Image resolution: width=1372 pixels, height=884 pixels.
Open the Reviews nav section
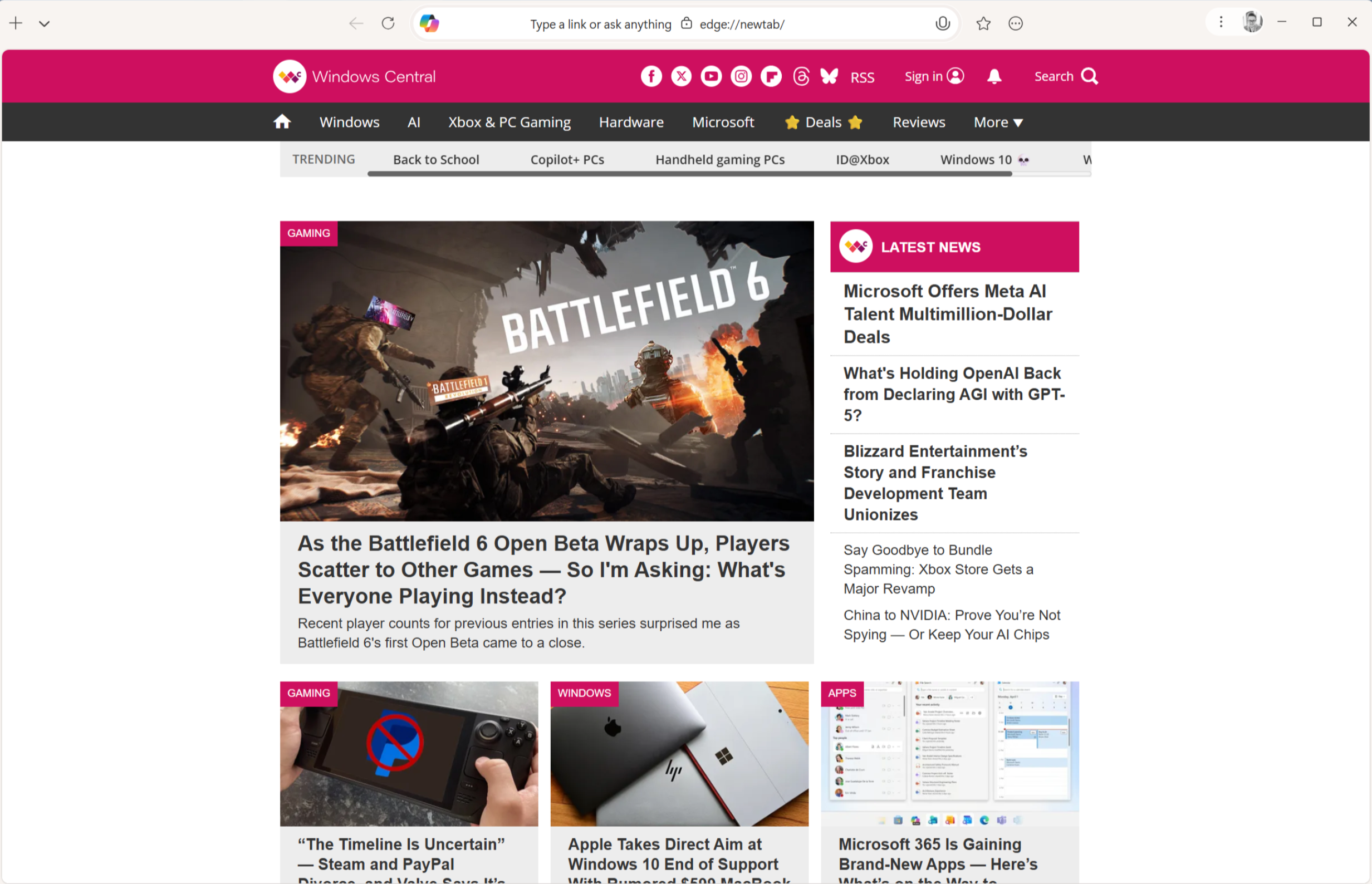919,122
